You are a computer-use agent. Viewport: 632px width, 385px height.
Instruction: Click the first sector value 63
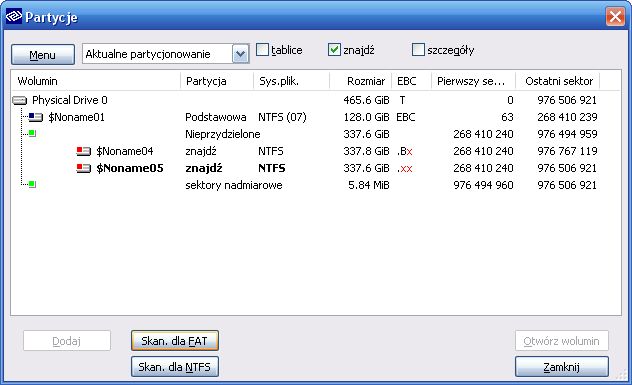507,117
